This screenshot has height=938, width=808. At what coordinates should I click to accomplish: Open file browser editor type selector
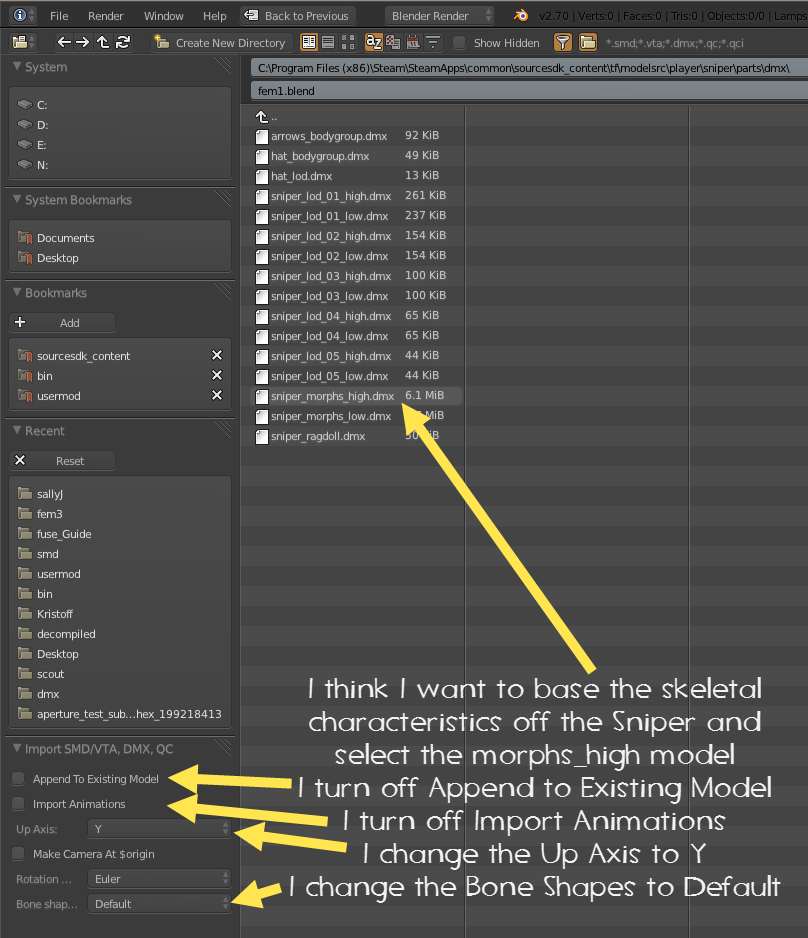point(23,42)
